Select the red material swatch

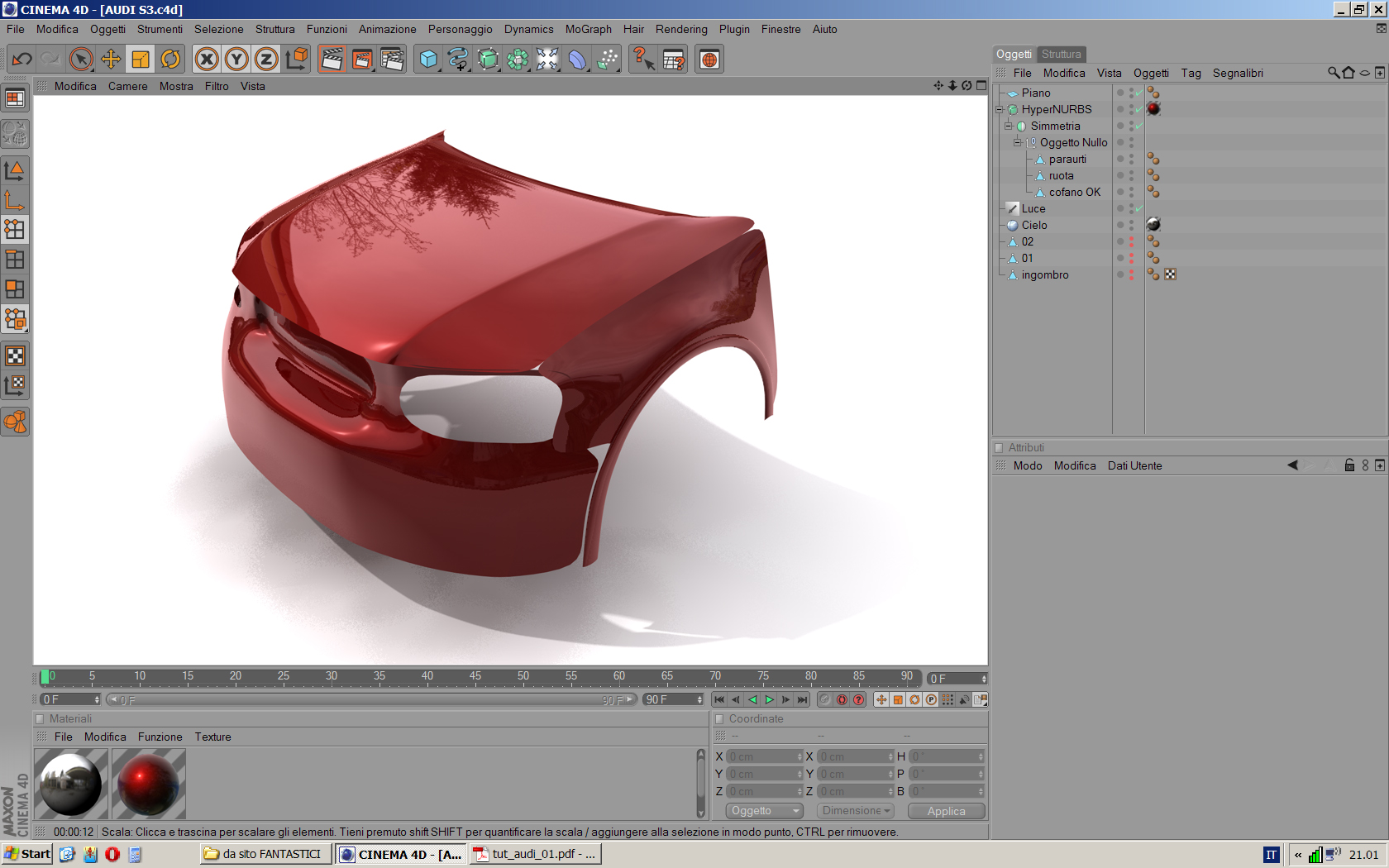tap(149, 784)
